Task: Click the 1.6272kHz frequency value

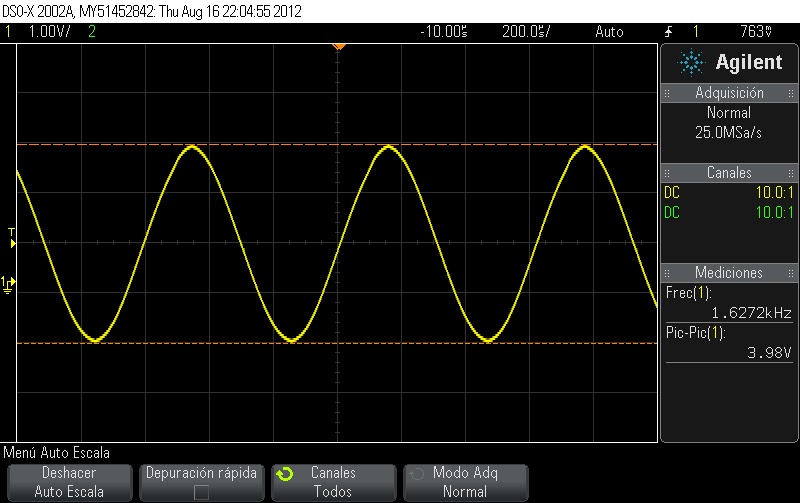Action: (x=752, y=313)
